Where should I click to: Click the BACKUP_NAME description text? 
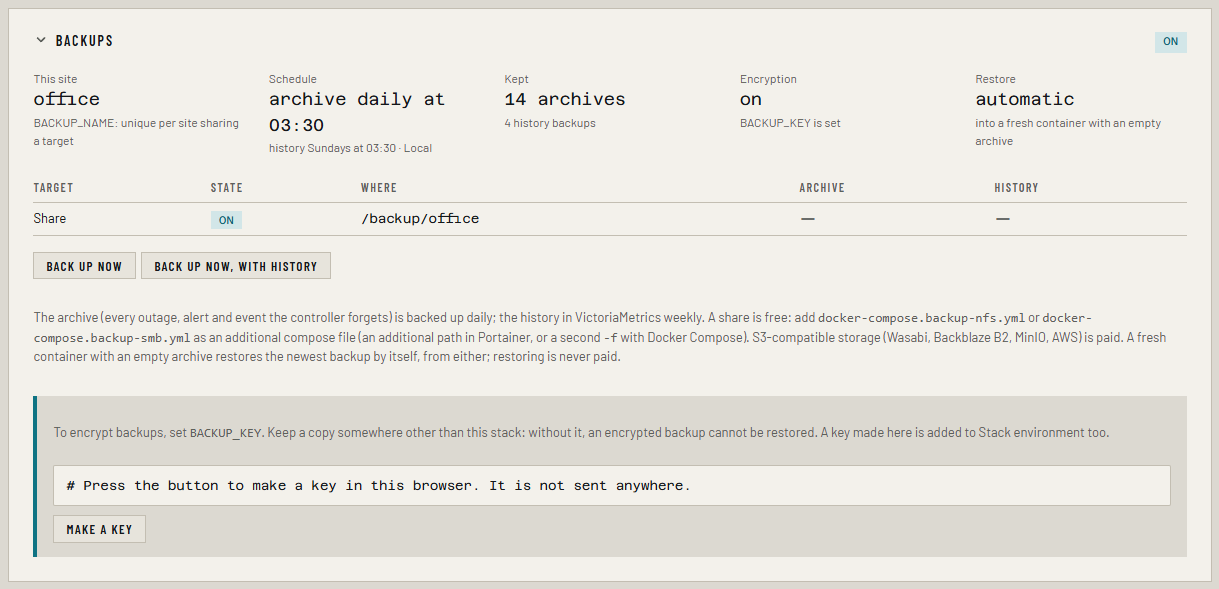click(x=136, y=132)
